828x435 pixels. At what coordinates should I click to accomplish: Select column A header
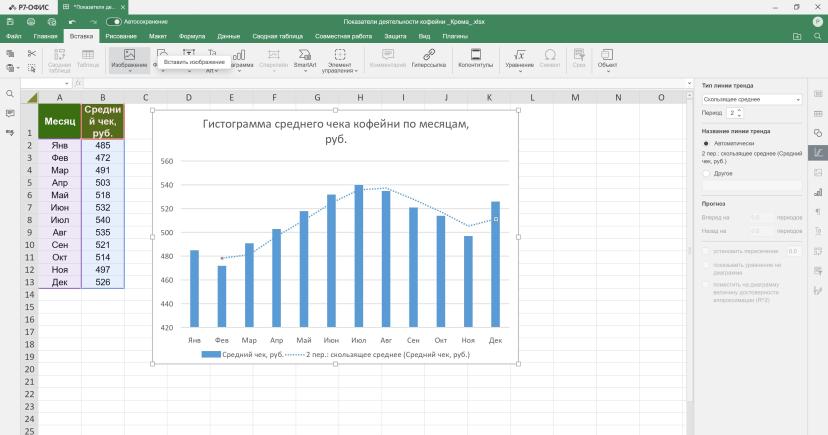pyautogui.click(x=60, y=97)
